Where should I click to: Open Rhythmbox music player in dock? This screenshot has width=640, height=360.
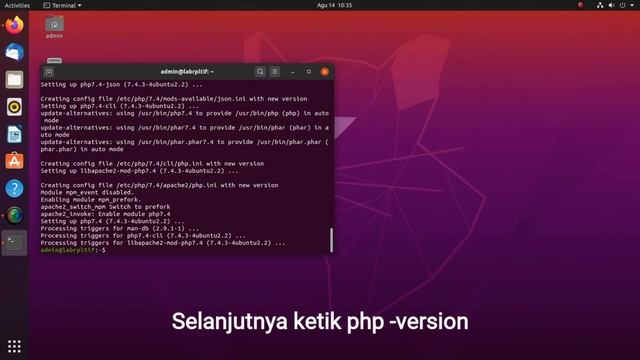tap(14, 107)
